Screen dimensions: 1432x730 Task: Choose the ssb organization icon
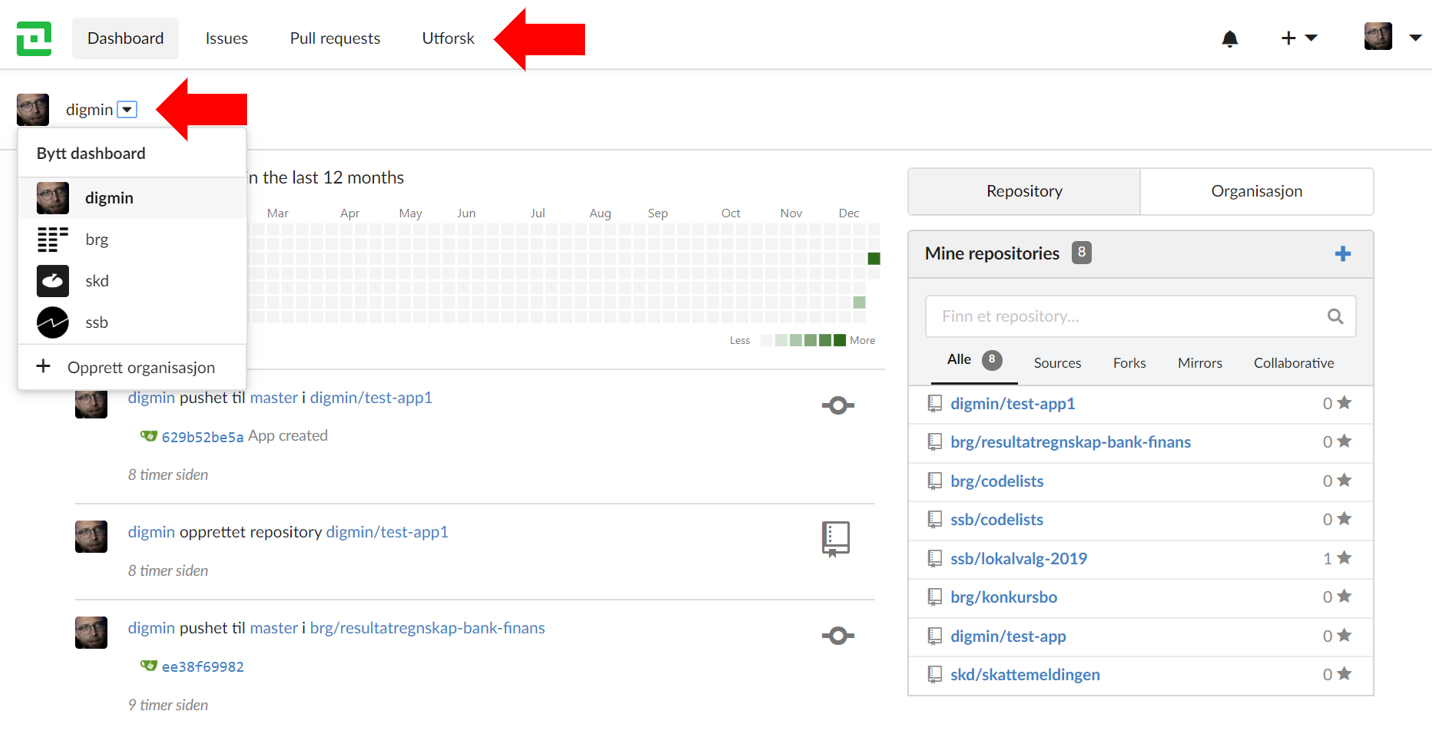pos(53,322)
